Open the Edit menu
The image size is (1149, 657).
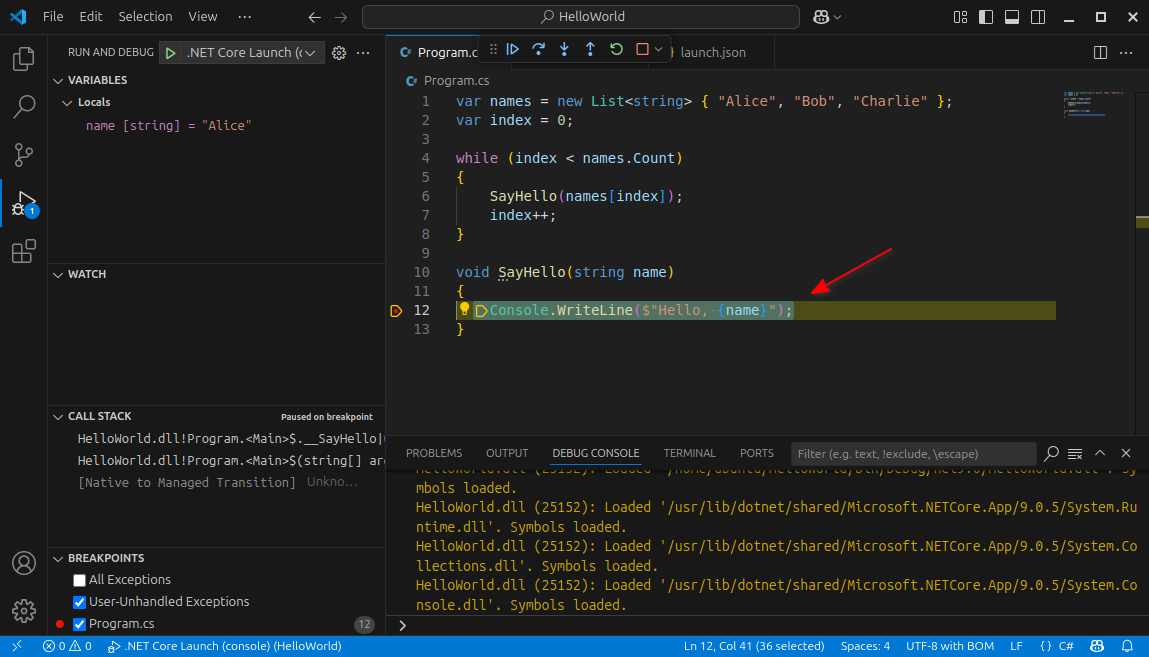coord(91,16)
